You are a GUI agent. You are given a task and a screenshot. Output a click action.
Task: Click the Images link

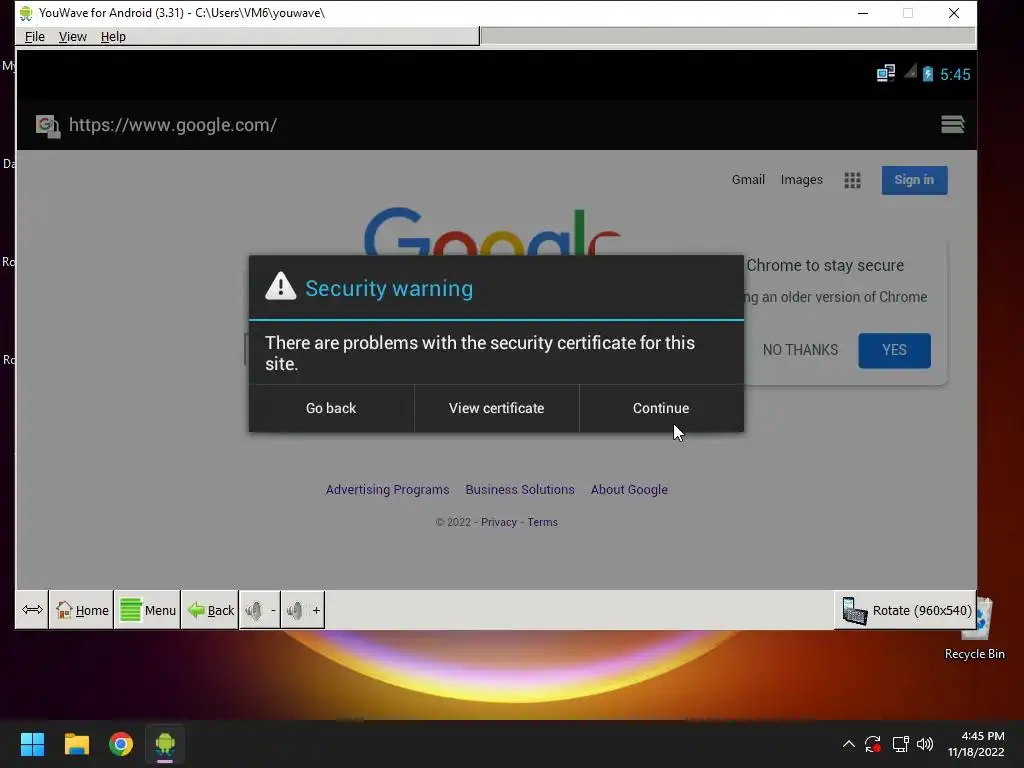(801, 180)
